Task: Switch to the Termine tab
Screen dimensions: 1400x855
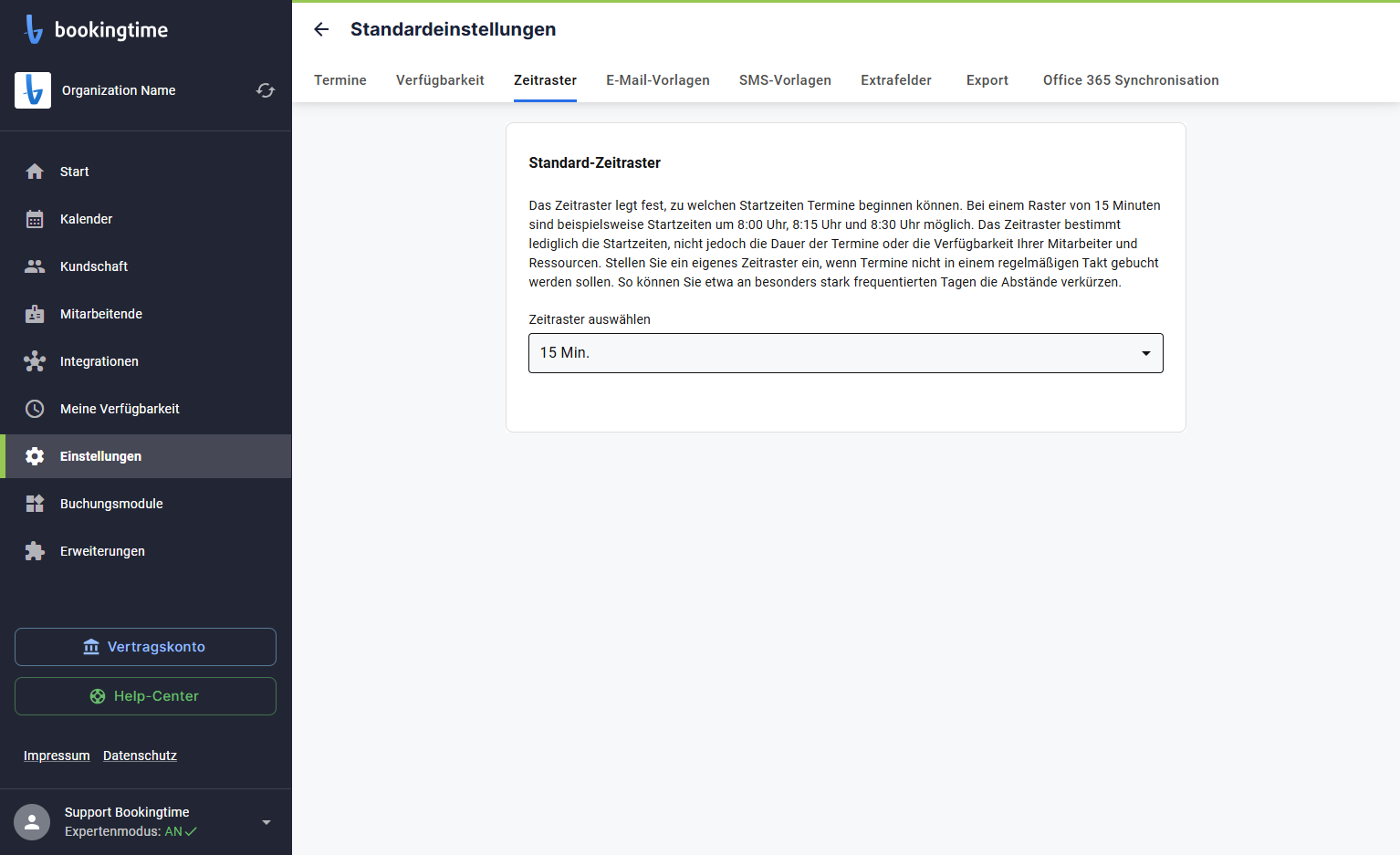Action: [340, 80]
